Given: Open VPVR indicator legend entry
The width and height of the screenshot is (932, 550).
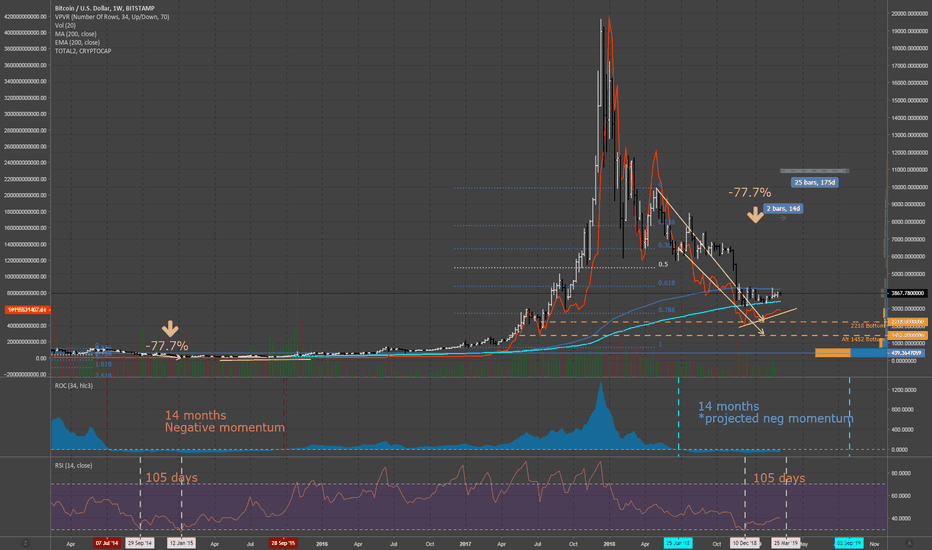Looking at the screenshot, I should (112, 17).
